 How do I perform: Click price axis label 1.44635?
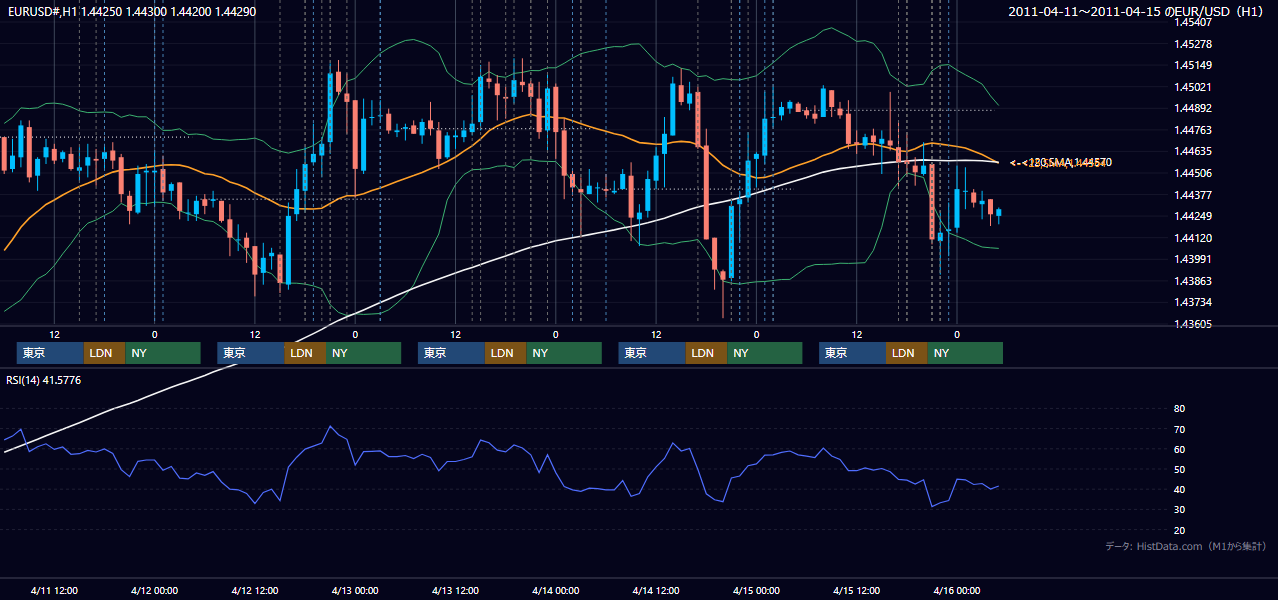click(1192, 152)
